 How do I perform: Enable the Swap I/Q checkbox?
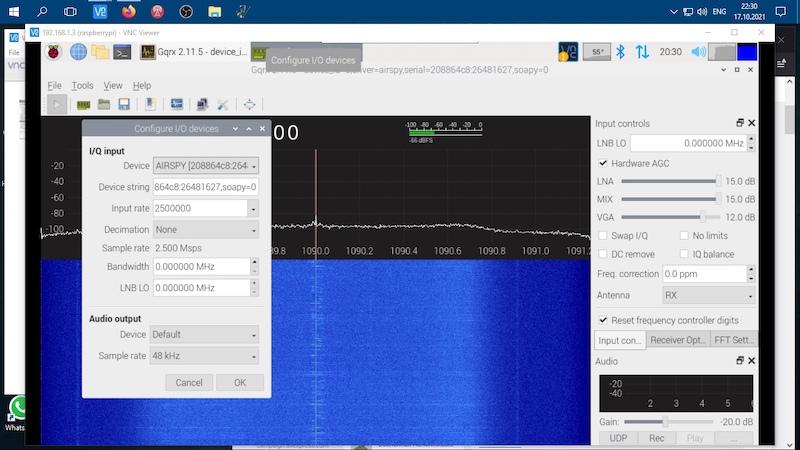[x=603, y=235]
